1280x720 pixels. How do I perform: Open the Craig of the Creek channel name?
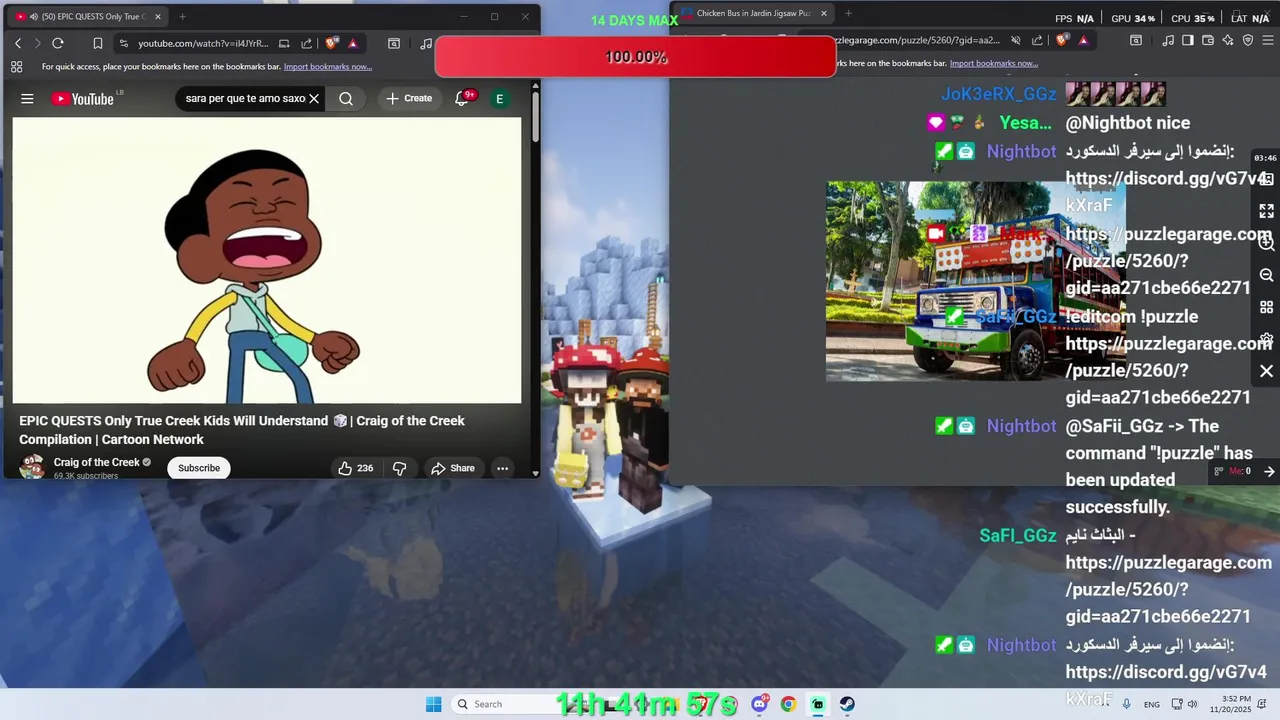click(x=97, y=462)
